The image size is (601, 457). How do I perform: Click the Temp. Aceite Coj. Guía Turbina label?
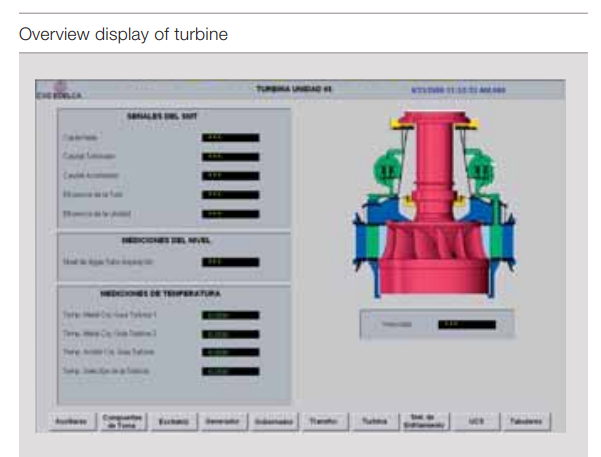108,352
